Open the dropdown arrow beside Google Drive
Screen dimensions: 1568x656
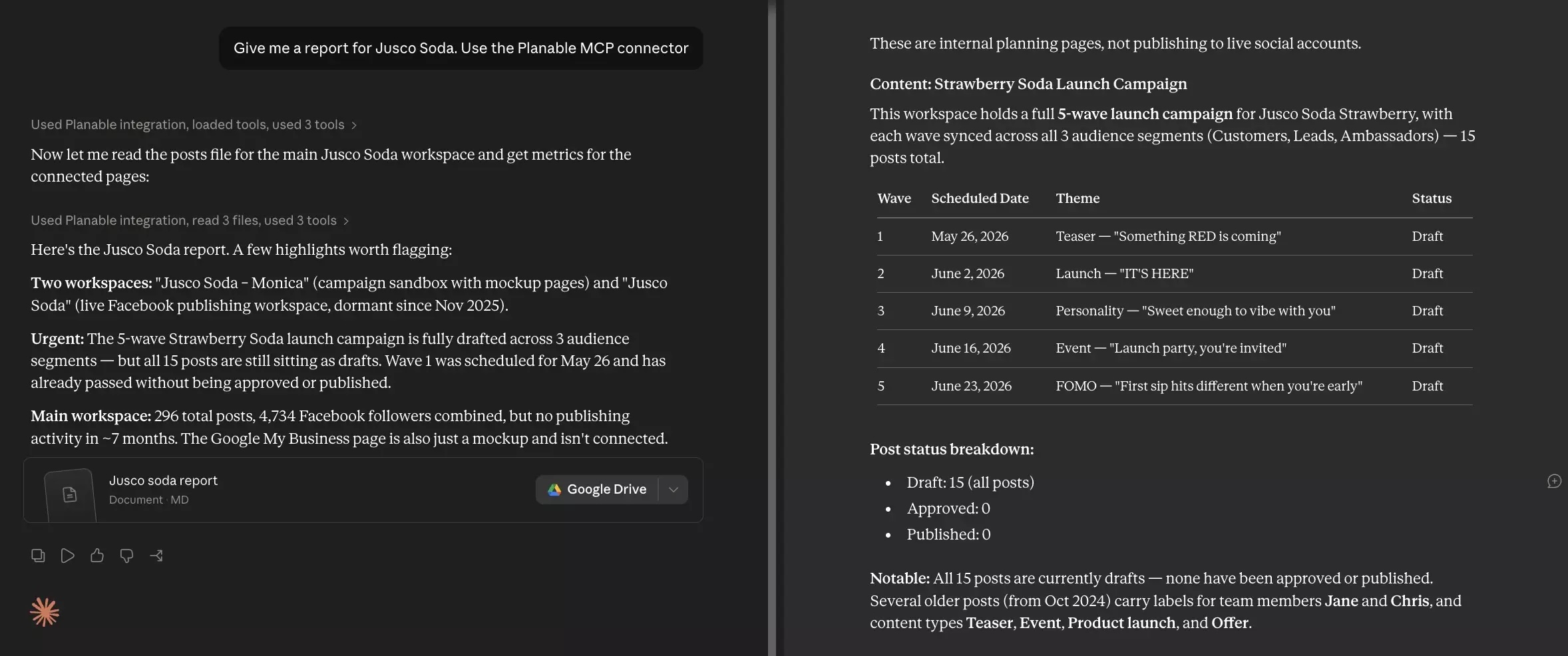pos(674,490)
